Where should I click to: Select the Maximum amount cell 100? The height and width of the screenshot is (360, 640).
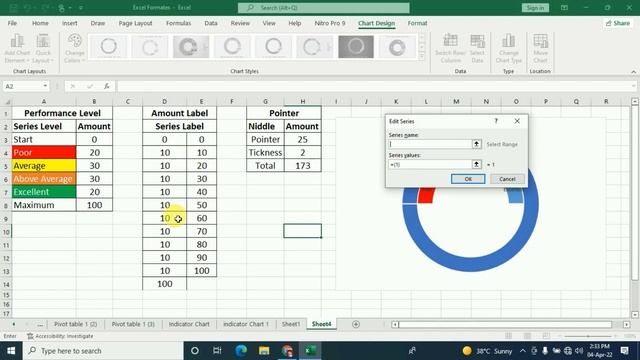point(94,205)
